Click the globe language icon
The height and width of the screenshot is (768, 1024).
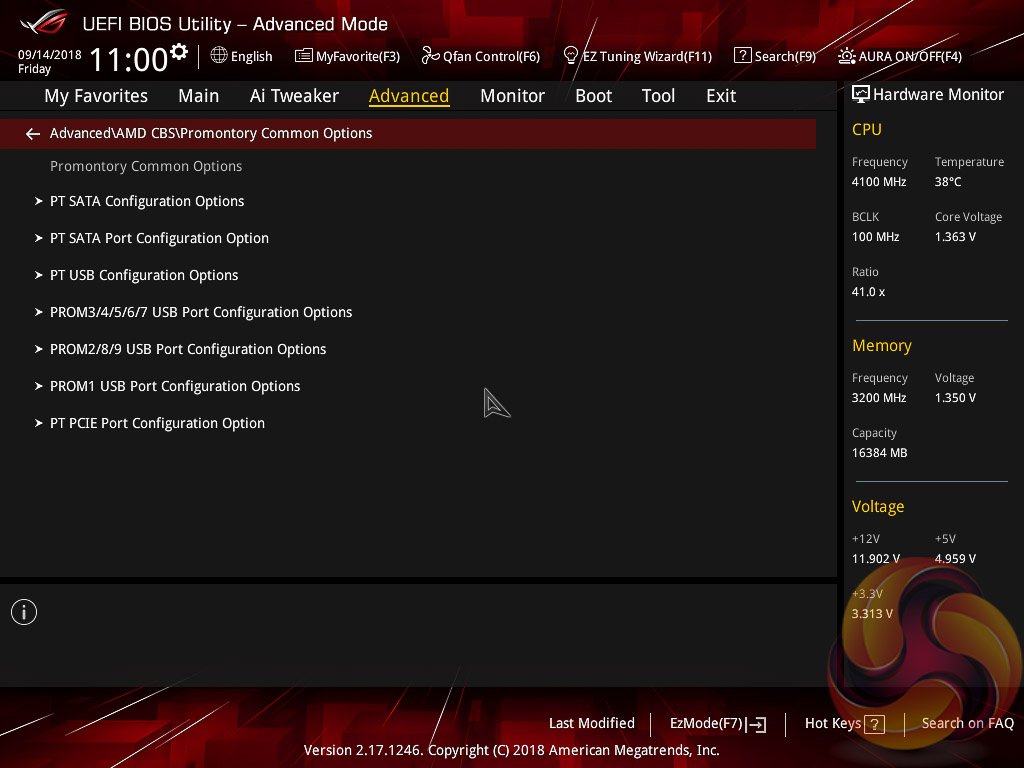click(219, 56)
